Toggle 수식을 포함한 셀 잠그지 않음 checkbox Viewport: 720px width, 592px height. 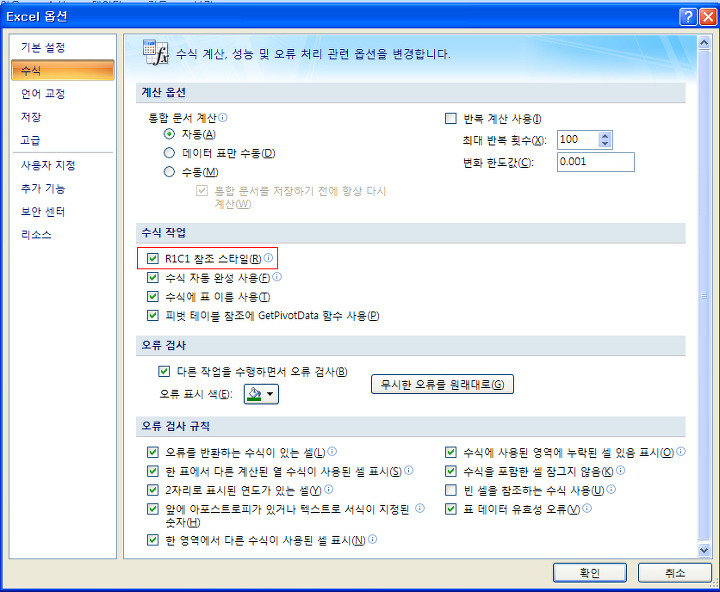click(x=451, y=471)
